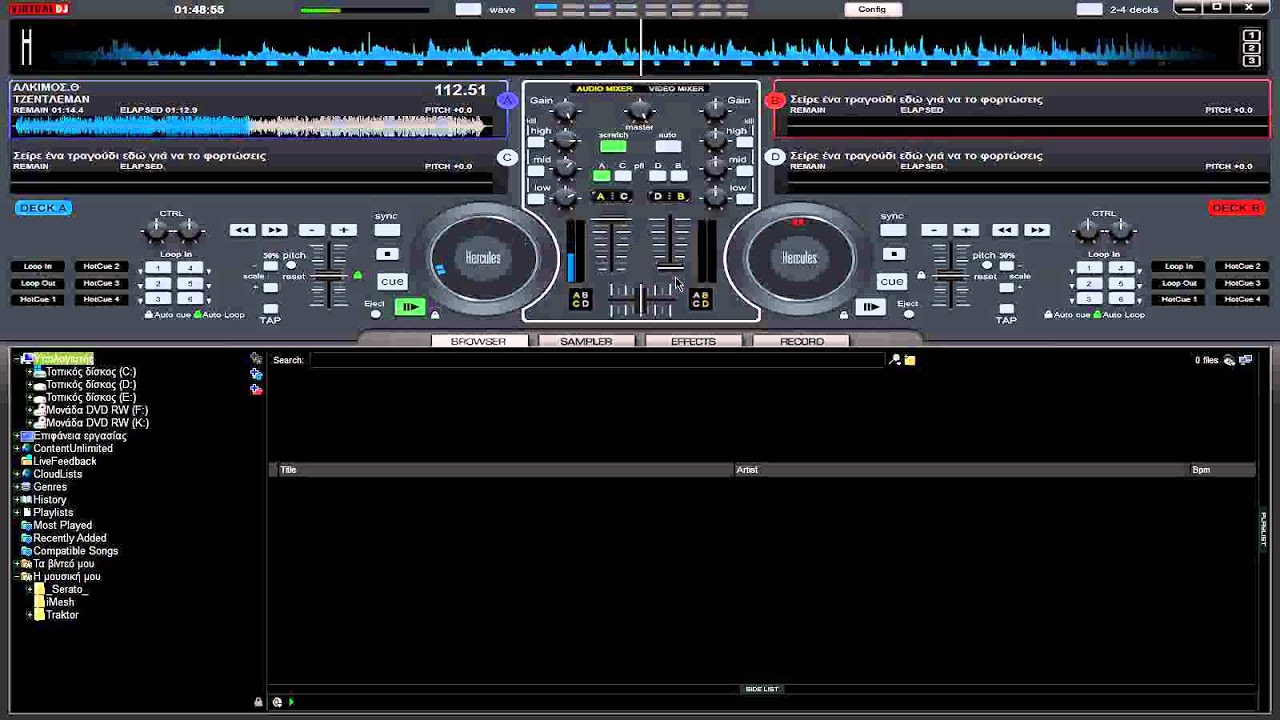Expand Επιφάνεια εργασίας node

point(18,436)
